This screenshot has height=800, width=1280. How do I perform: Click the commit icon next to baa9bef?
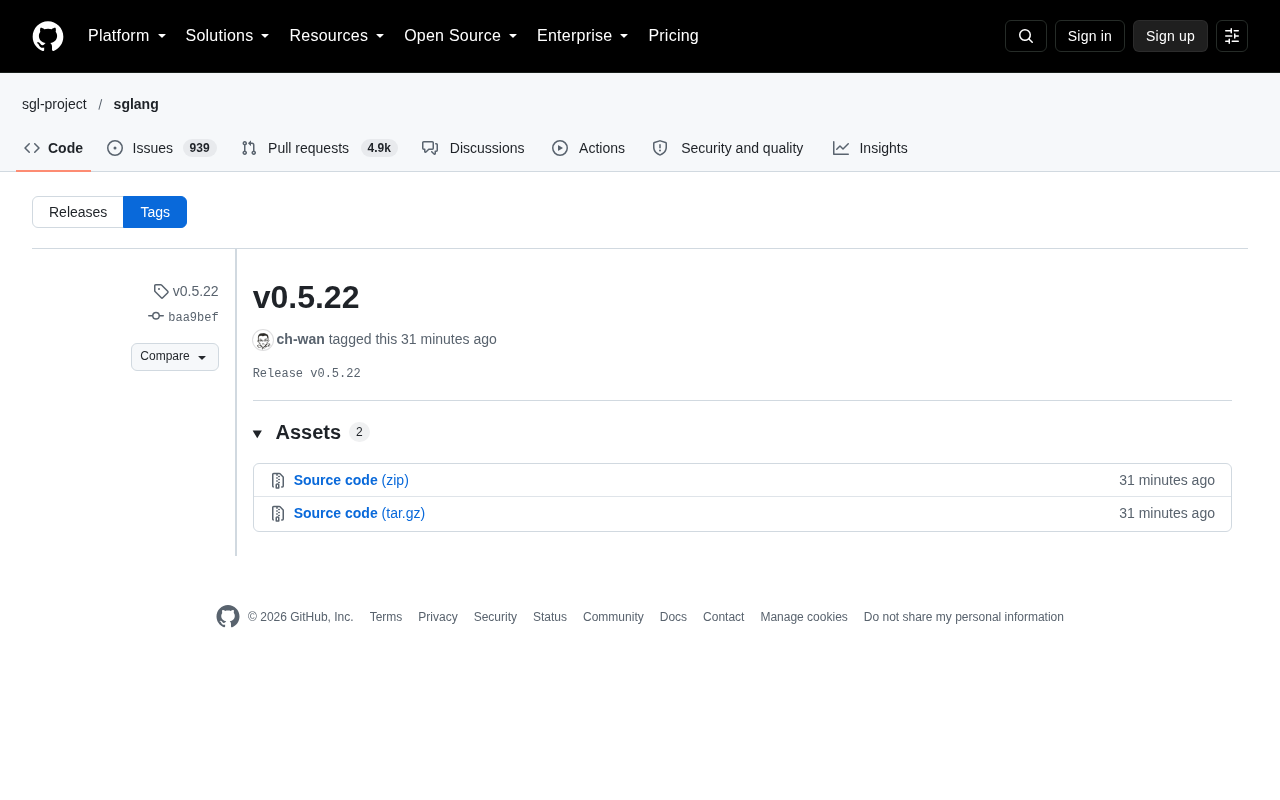[x=156, y=316]
